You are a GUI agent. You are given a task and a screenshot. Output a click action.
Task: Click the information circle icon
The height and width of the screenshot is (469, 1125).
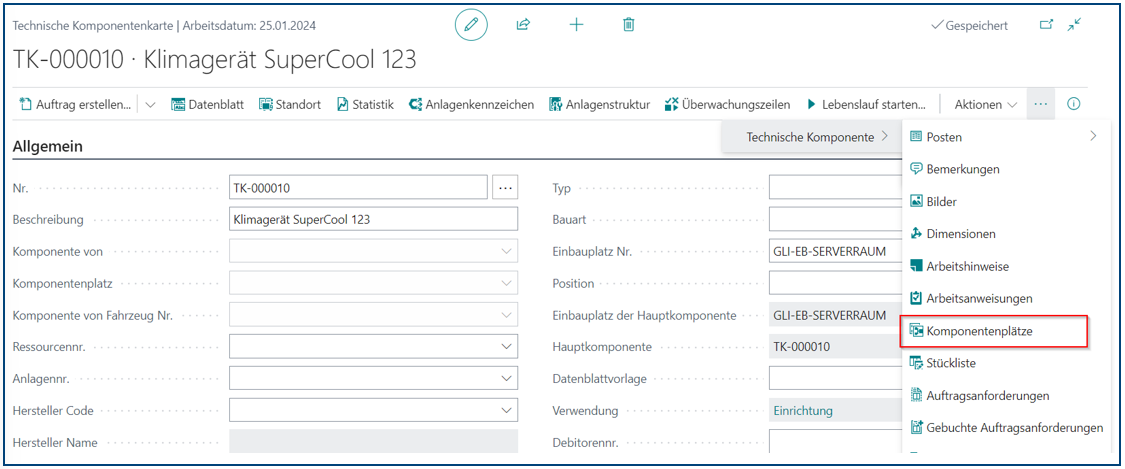[x=1073, y=104]
